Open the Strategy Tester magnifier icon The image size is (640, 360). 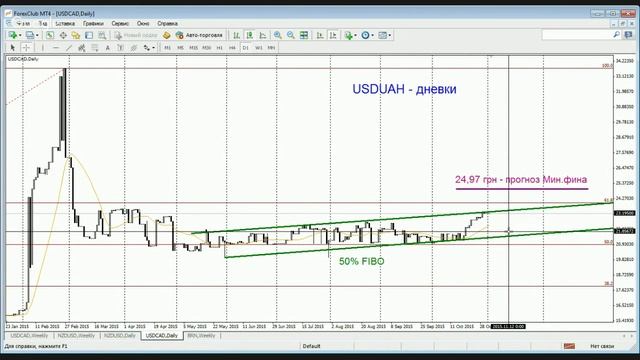click(x=102, y=36)
